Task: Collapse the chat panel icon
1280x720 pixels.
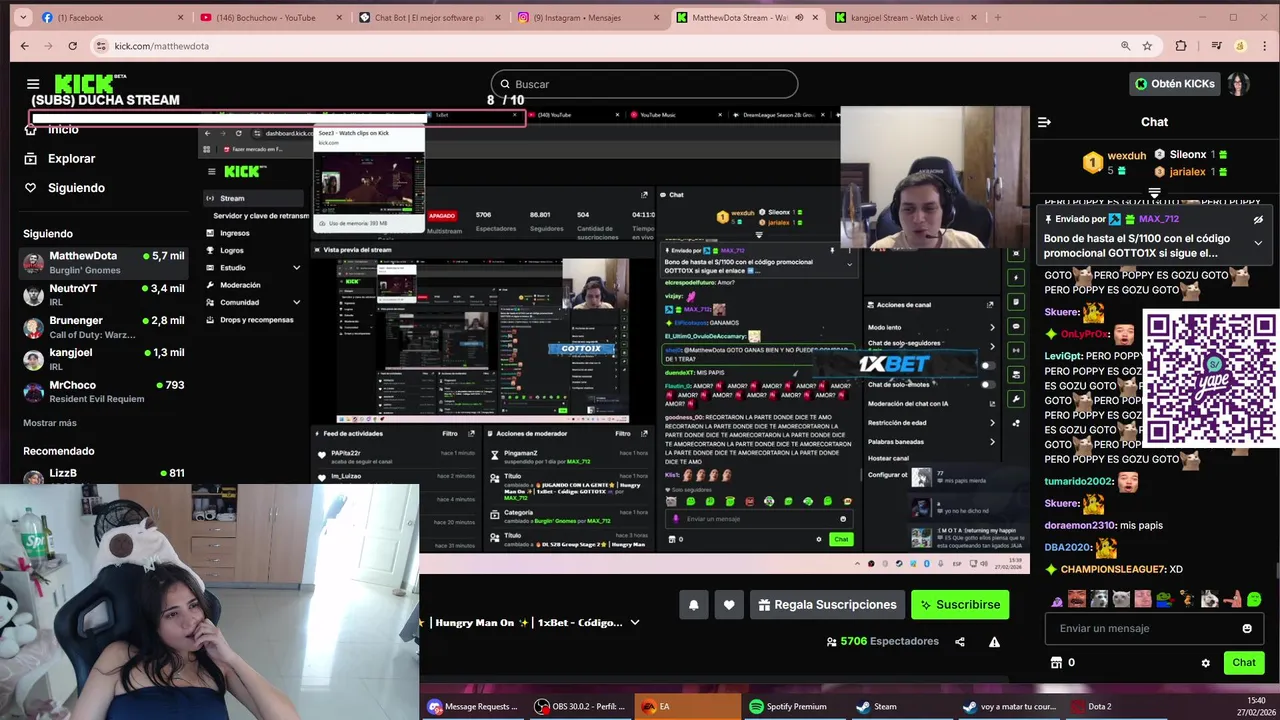Action: coord(1044,122)
